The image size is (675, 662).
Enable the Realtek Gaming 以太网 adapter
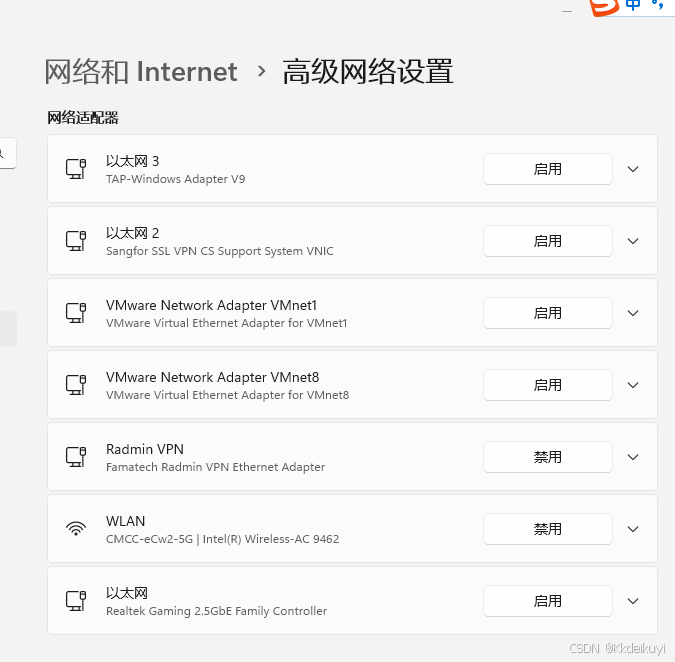click(547, 601)
